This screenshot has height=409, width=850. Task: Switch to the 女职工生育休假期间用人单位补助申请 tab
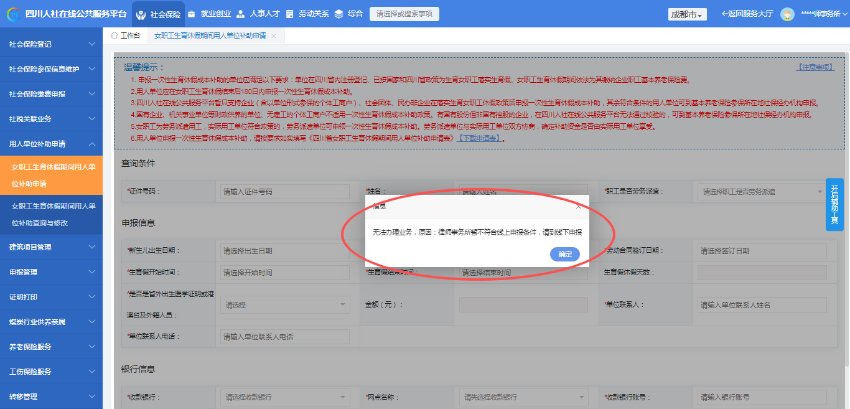click(210, 36)
